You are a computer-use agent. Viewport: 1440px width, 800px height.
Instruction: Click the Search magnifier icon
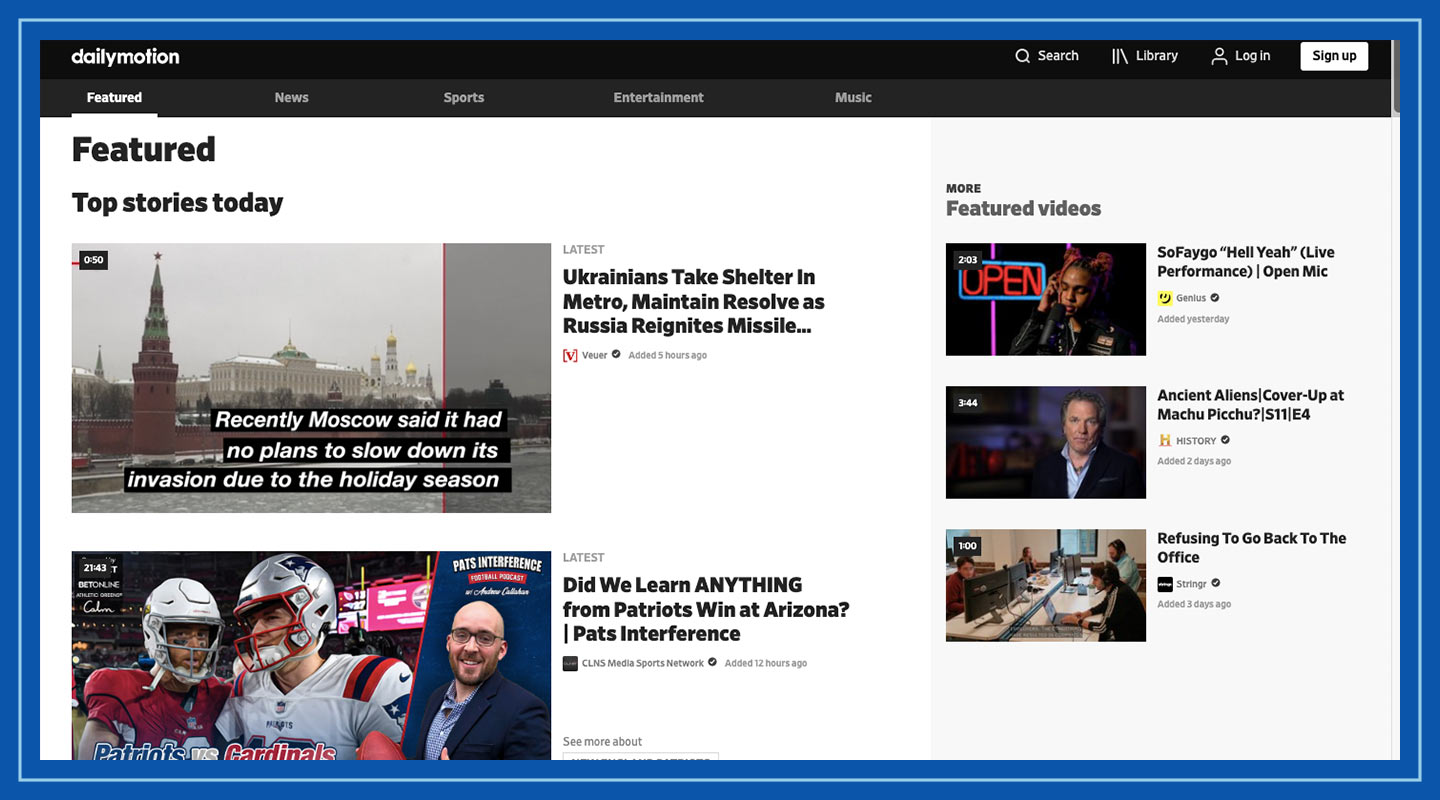point(1022,56)
